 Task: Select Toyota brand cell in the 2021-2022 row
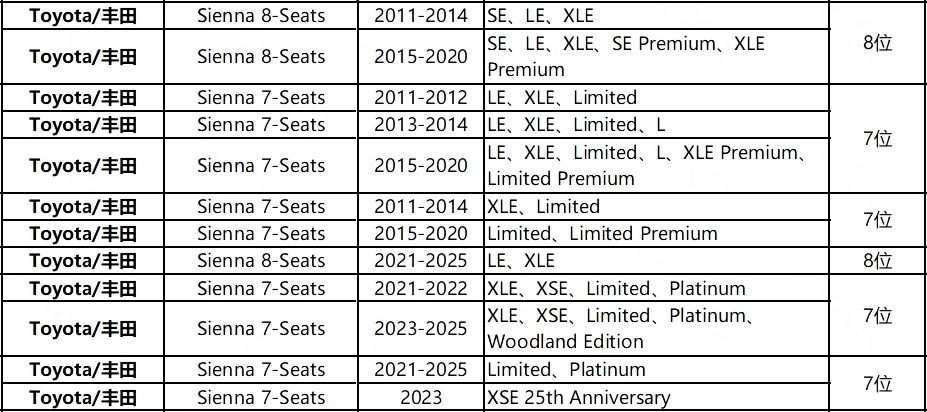(83, 289)
